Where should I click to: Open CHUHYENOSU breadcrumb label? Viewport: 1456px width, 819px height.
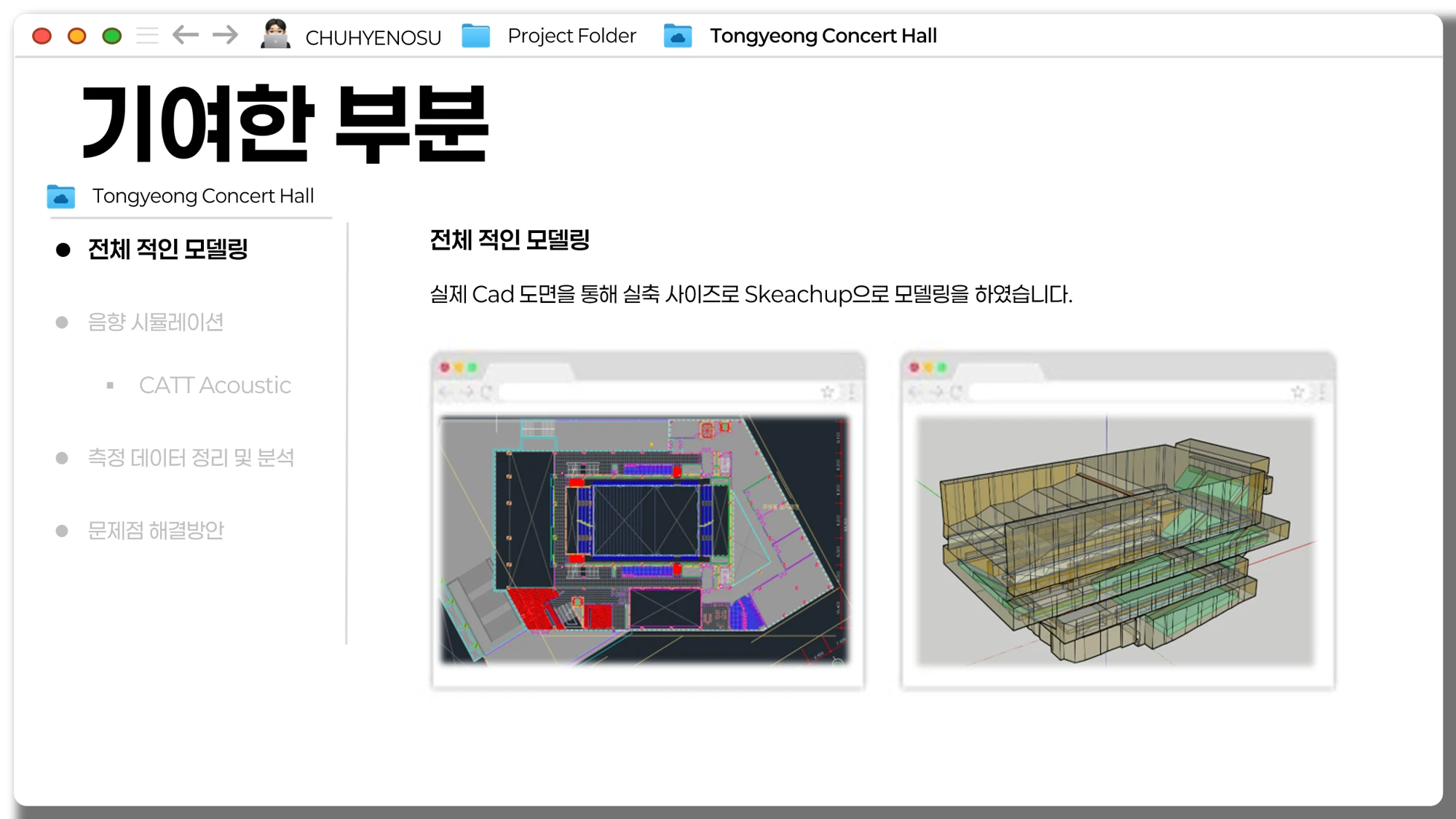[373, 37]
